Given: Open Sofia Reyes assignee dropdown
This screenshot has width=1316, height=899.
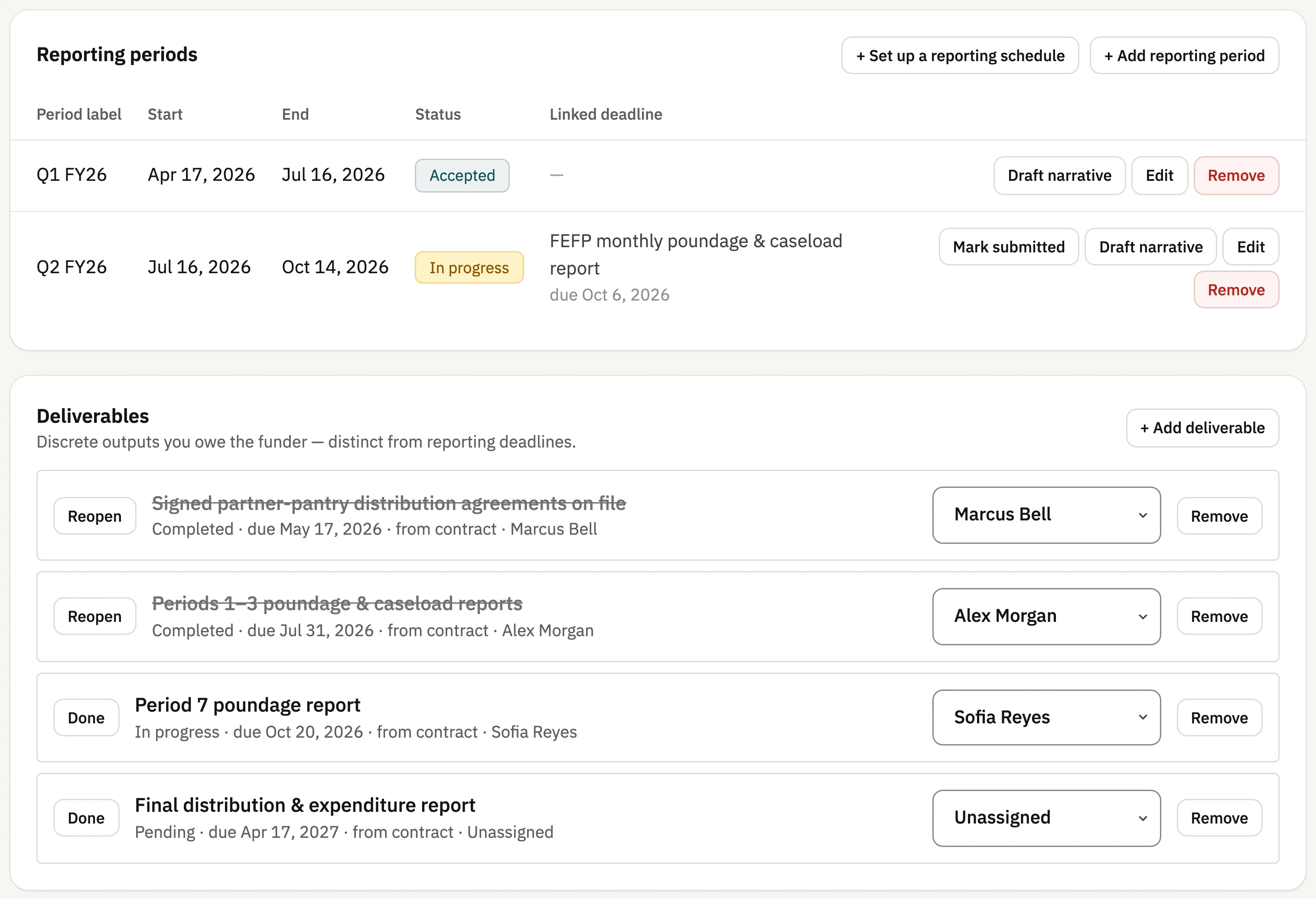Looking at the screenshot, I should click(1046, 717).
